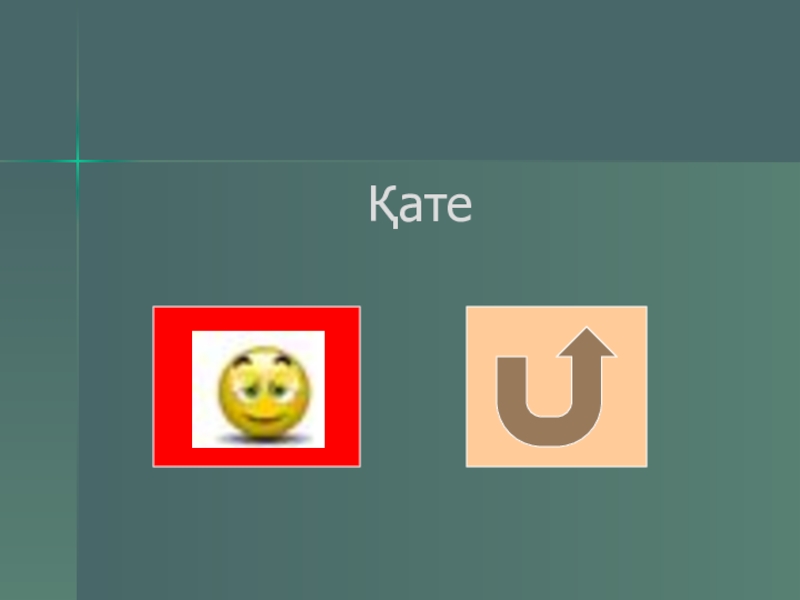Screen dimensions: 800x600
Task: Go back using the peach U-turn button
Action: tap(557, 387)
